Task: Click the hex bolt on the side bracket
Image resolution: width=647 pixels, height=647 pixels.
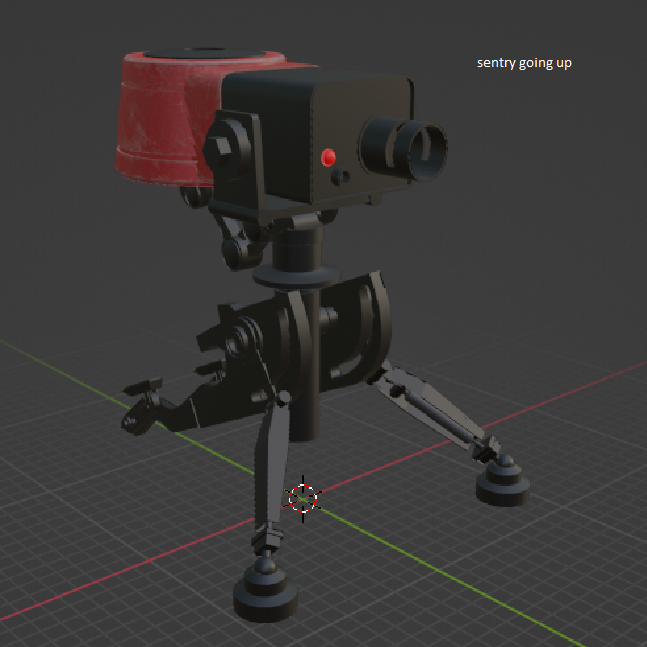Action: click(x=219, y=146)
